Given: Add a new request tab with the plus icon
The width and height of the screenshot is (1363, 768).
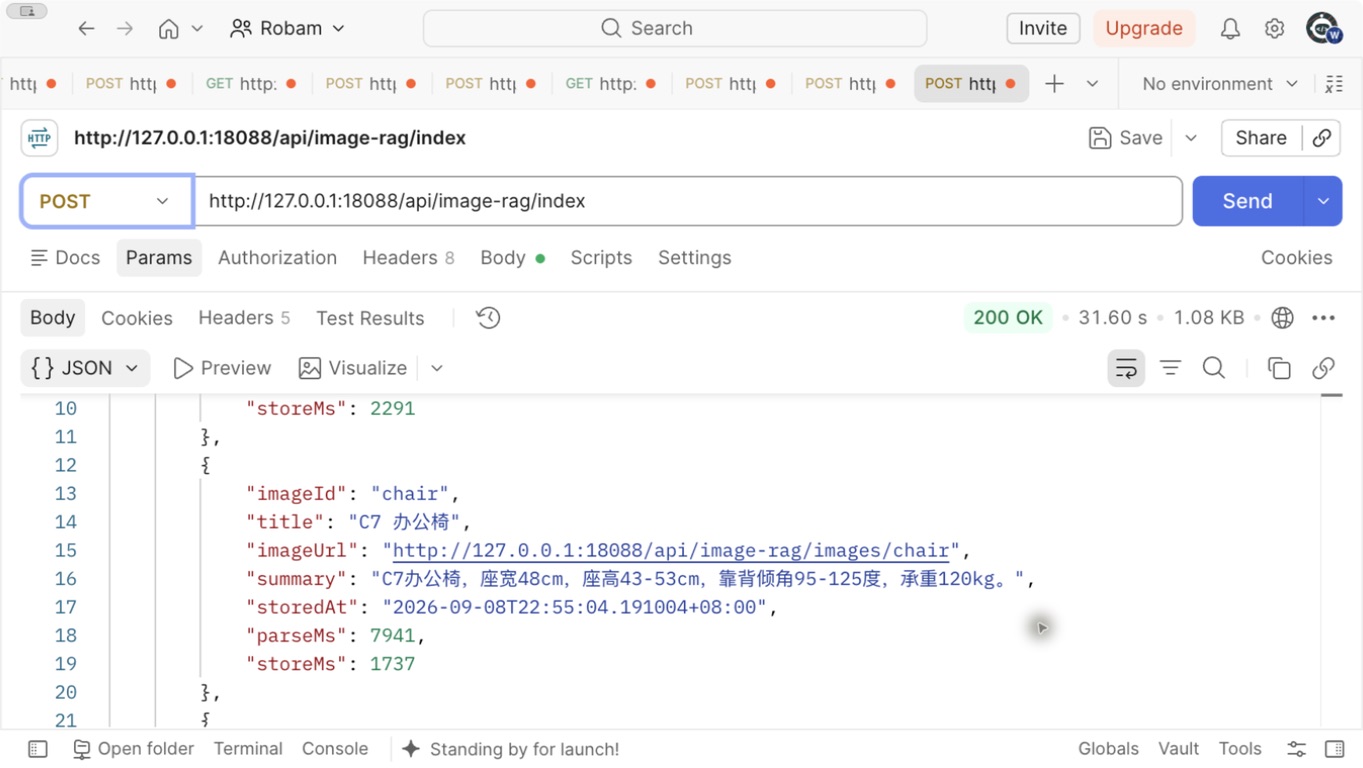Looking at the screenshot, I should [x=1054, y=84].
